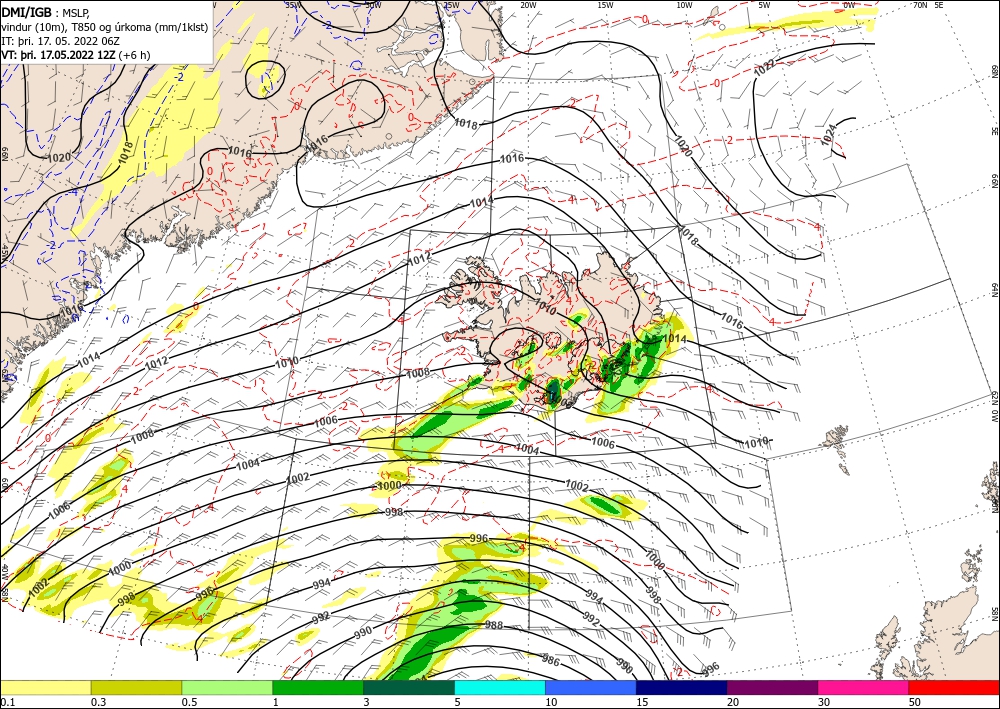This screenshot has width=1000, height=709.
Task: Click the legend value 3
Action: [367, 702]
